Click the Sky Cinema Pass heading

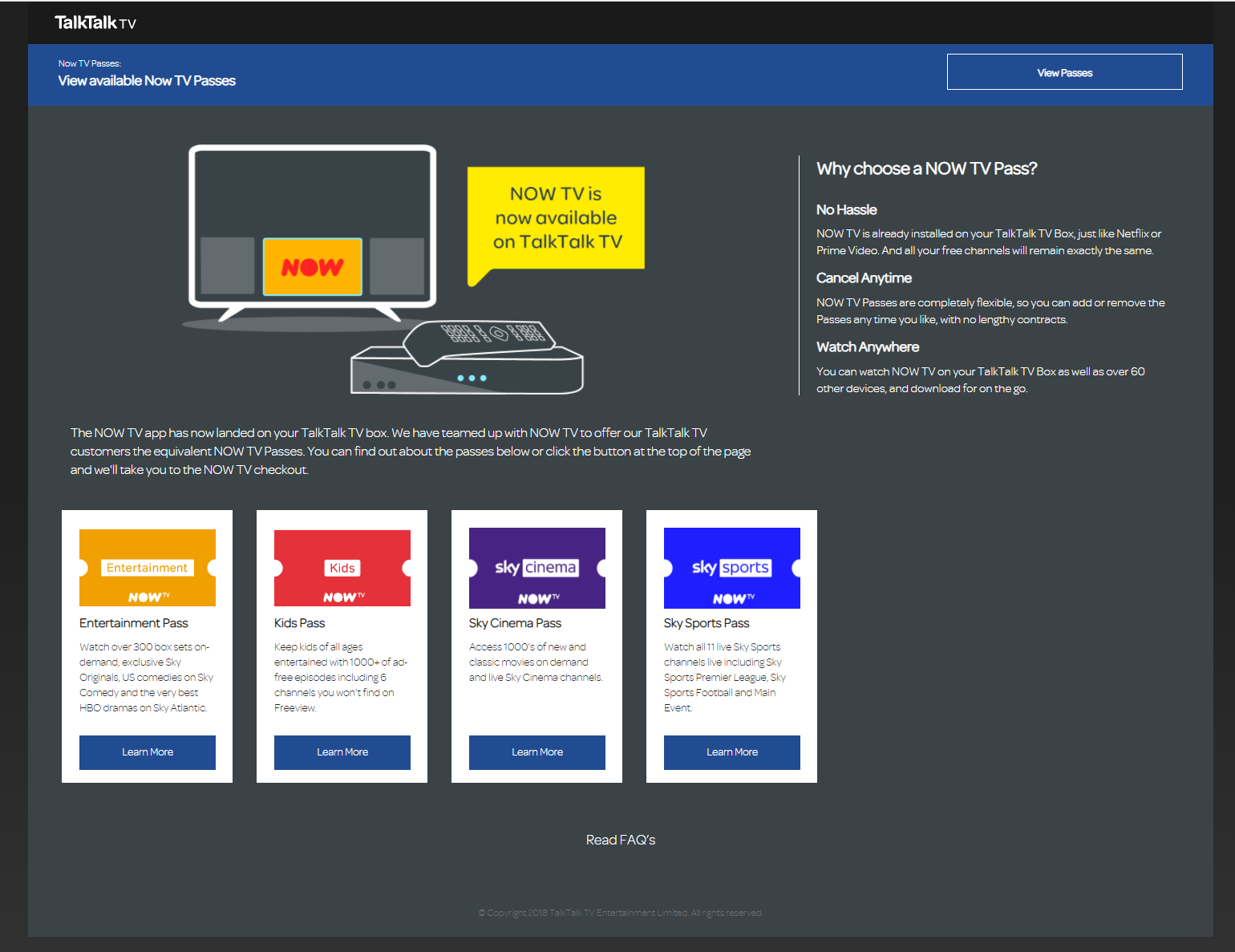[515, 623]
